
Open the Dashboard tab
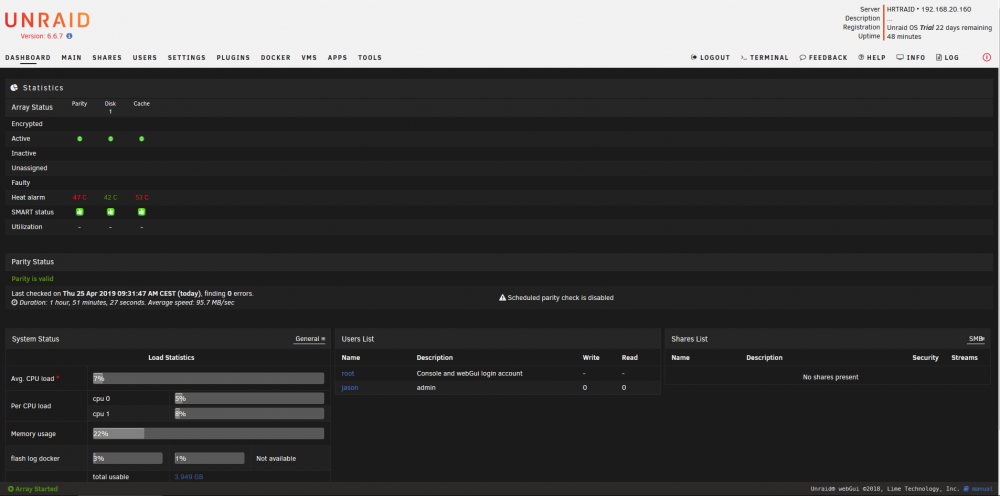pyautogui.click(x=28, y=57)
